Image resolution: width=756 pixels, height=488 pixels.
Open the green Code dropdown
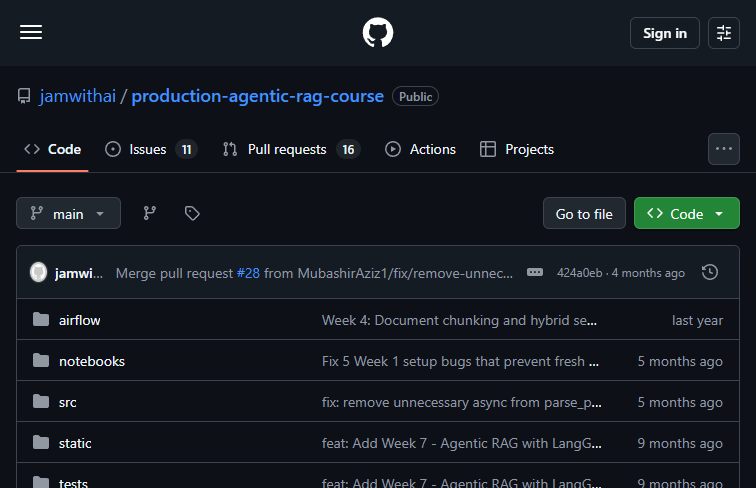coord(687,213)
